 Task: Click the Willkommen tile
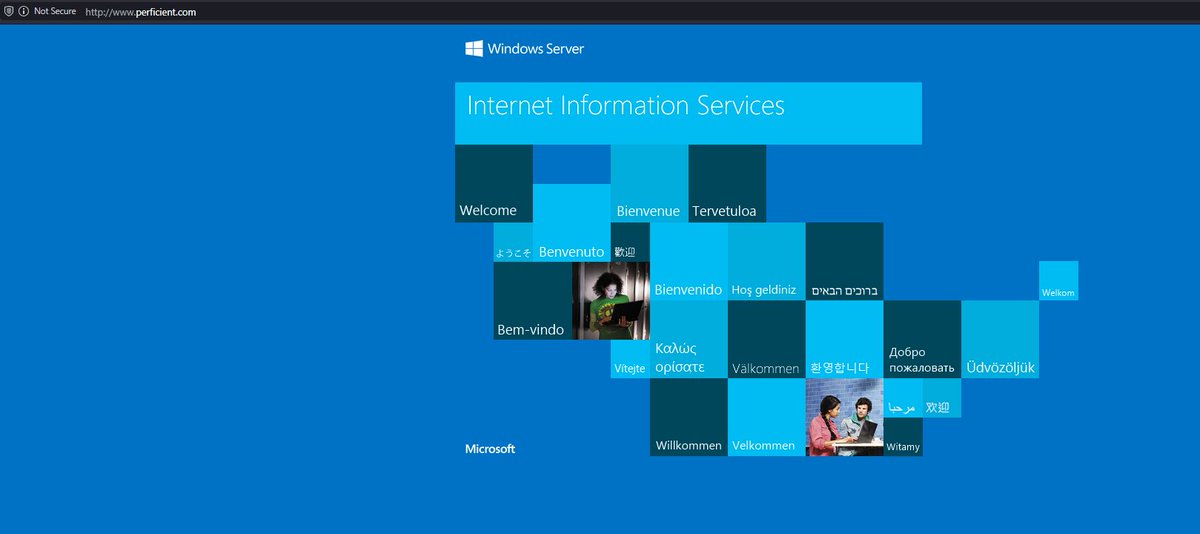click(x=689, y=417)
